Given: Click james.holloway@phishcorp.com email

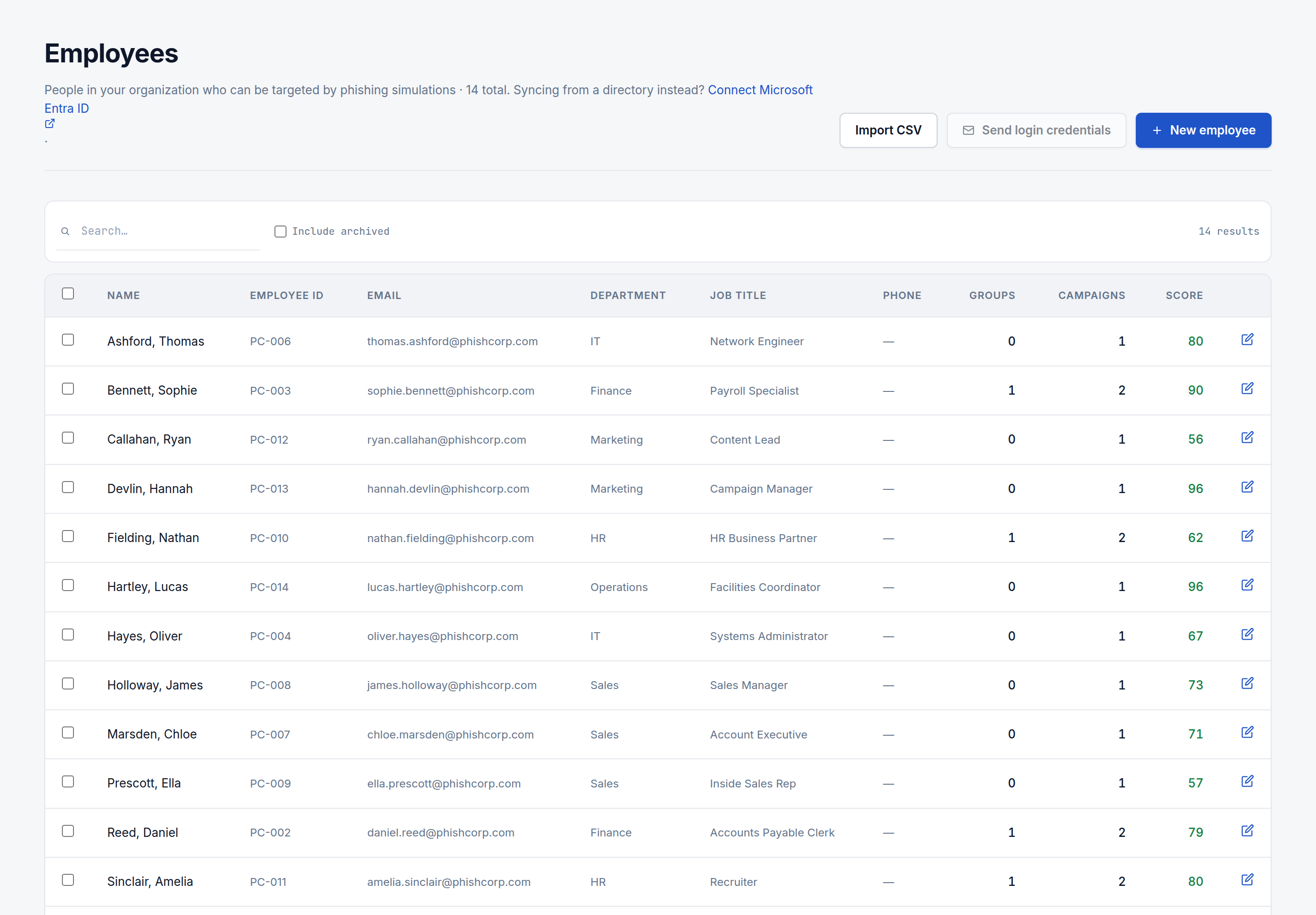Looking at the screenshot, I should [451, 685].
